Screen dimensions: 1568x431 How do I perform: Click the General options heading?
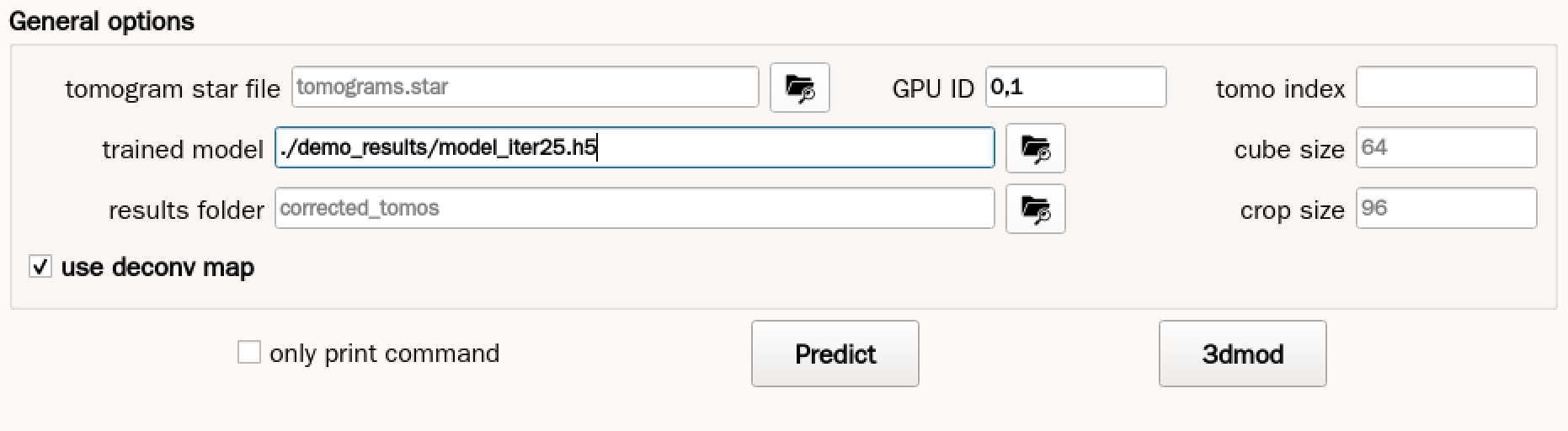(102, 21)
